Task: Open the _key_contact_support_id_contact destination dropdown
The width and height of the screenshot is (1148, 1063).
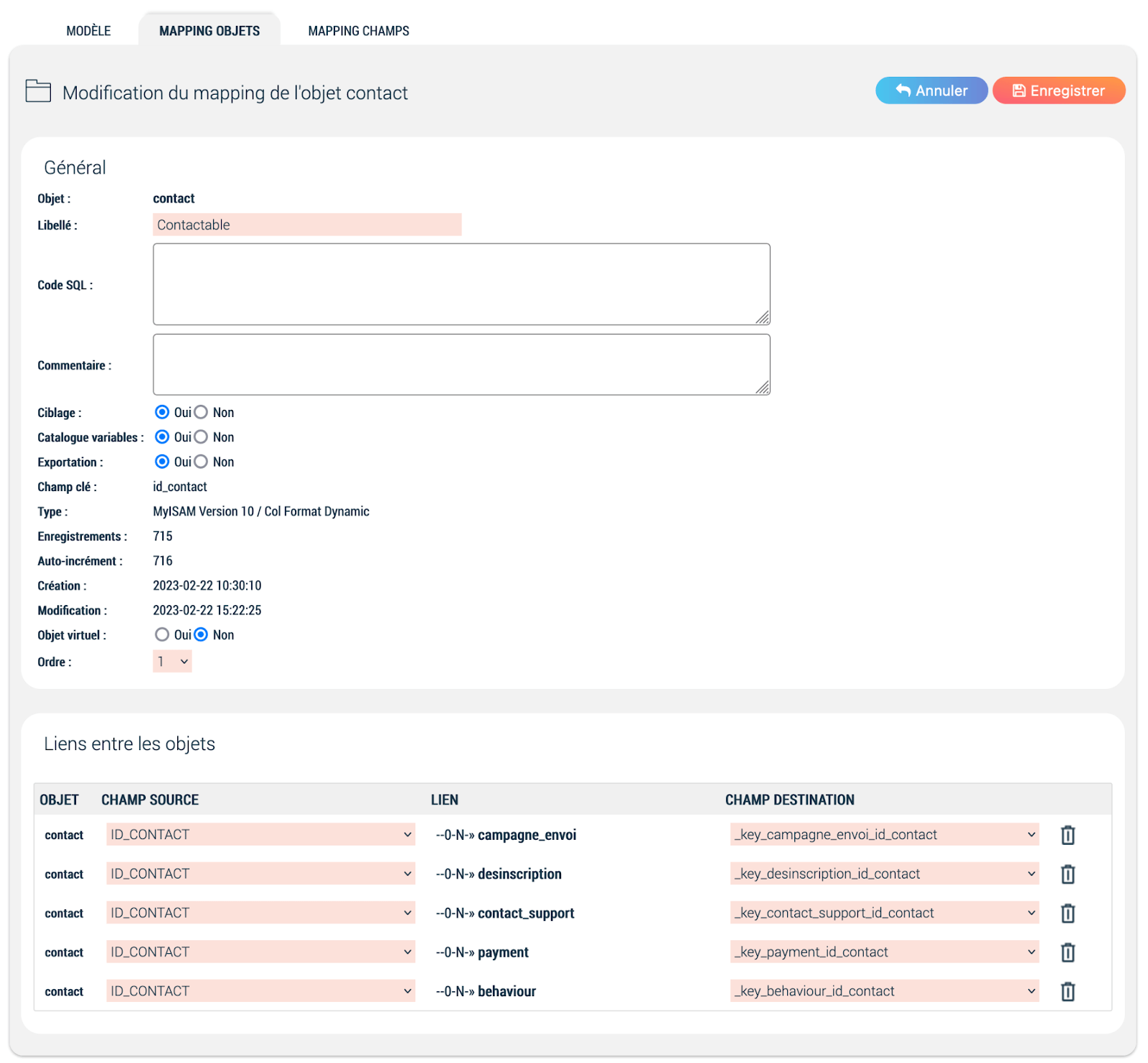Action: [x=885, y=912]
